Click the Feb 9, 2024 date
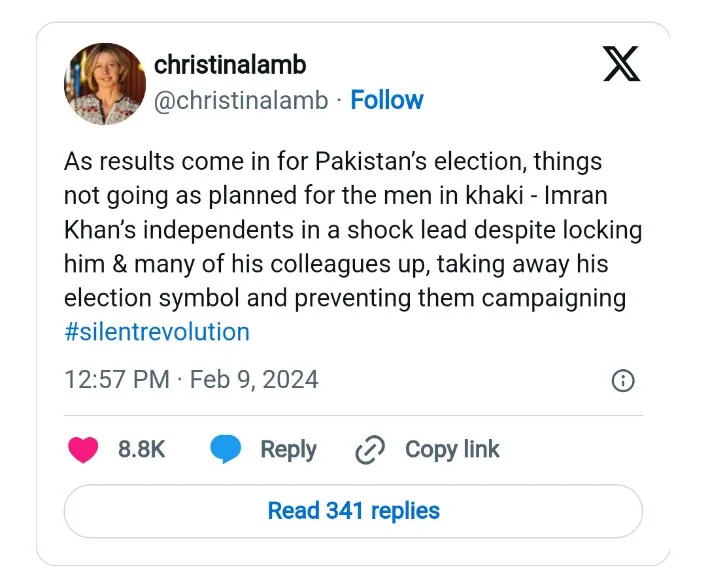This screenshot has height=584, width=706. (254, 380)
